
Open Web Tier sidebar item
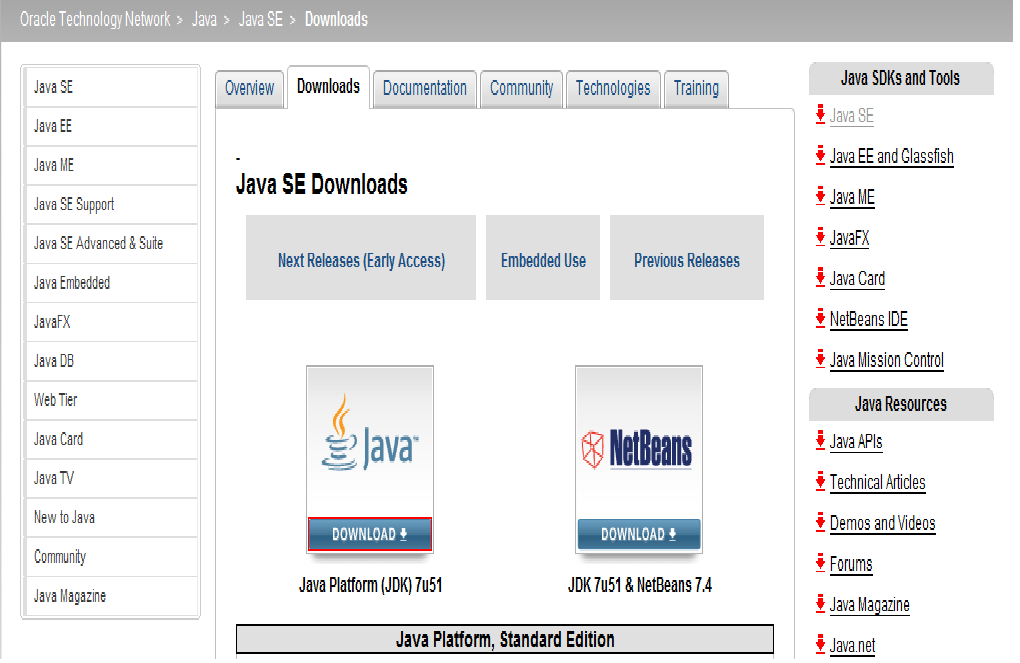click(x=112, y=400)
